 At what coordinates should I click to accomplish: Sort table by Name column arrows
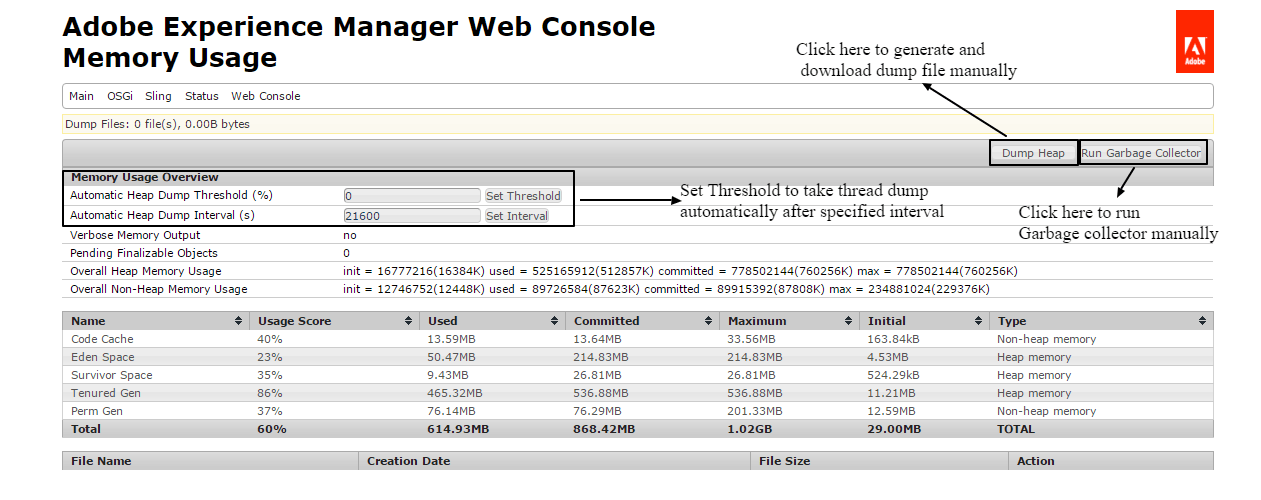(238, 321)
